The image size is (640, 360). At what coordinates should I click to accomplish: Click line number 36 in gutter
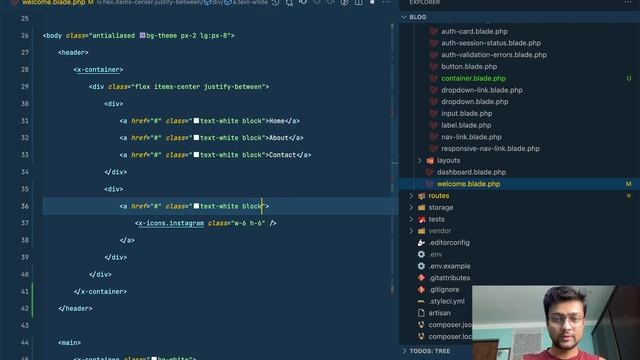point(25,206)
